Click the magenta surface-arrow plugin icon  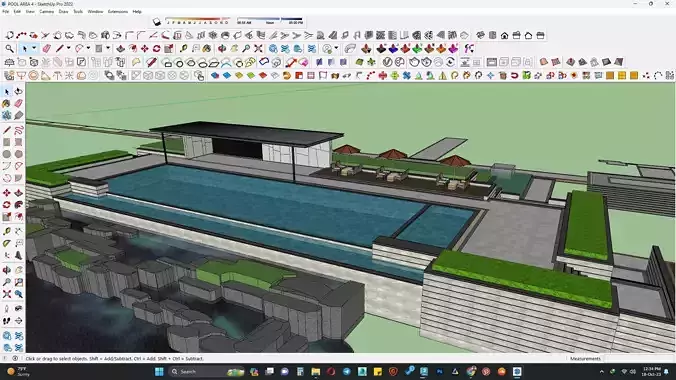pyautogui.click(x=453, y=48)
